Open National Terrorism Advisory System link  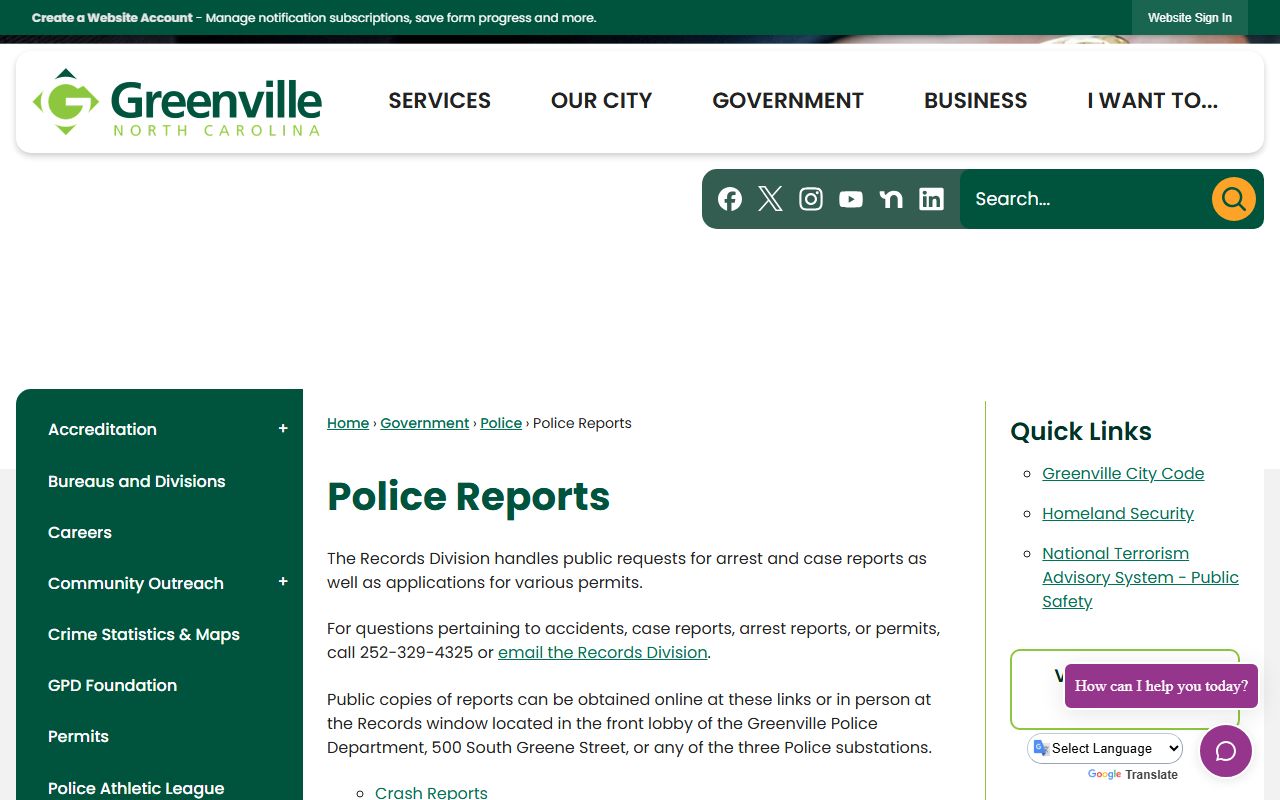click(1140, 577)
